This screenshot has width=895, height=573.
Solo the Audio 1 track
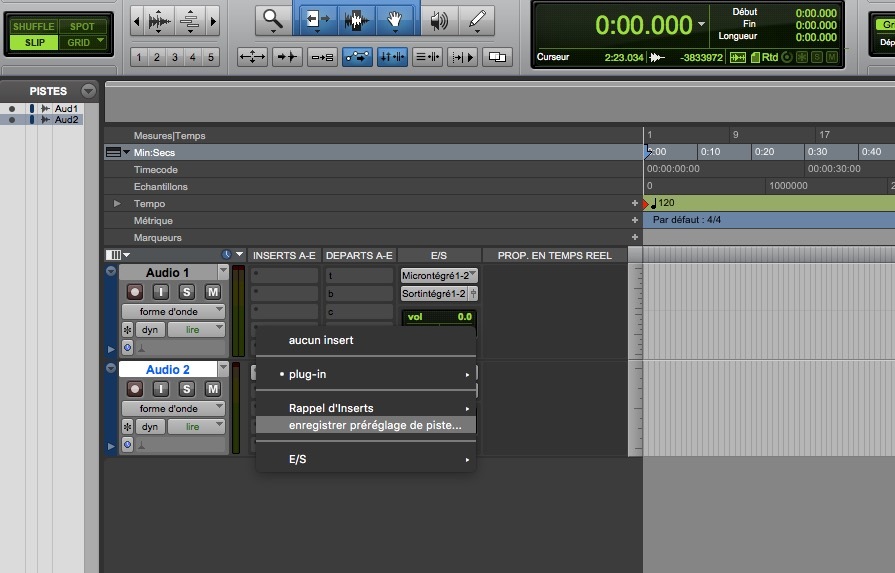coord(187,292)
